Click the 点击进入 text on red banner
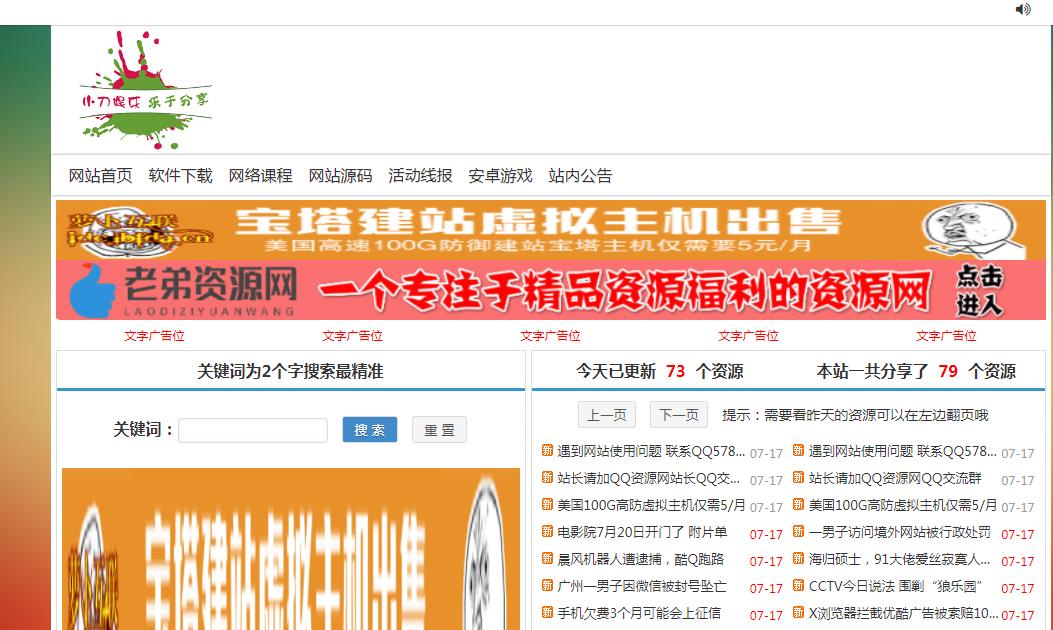The width and height of the screenshot is (1053, 630). coord(979,291)
